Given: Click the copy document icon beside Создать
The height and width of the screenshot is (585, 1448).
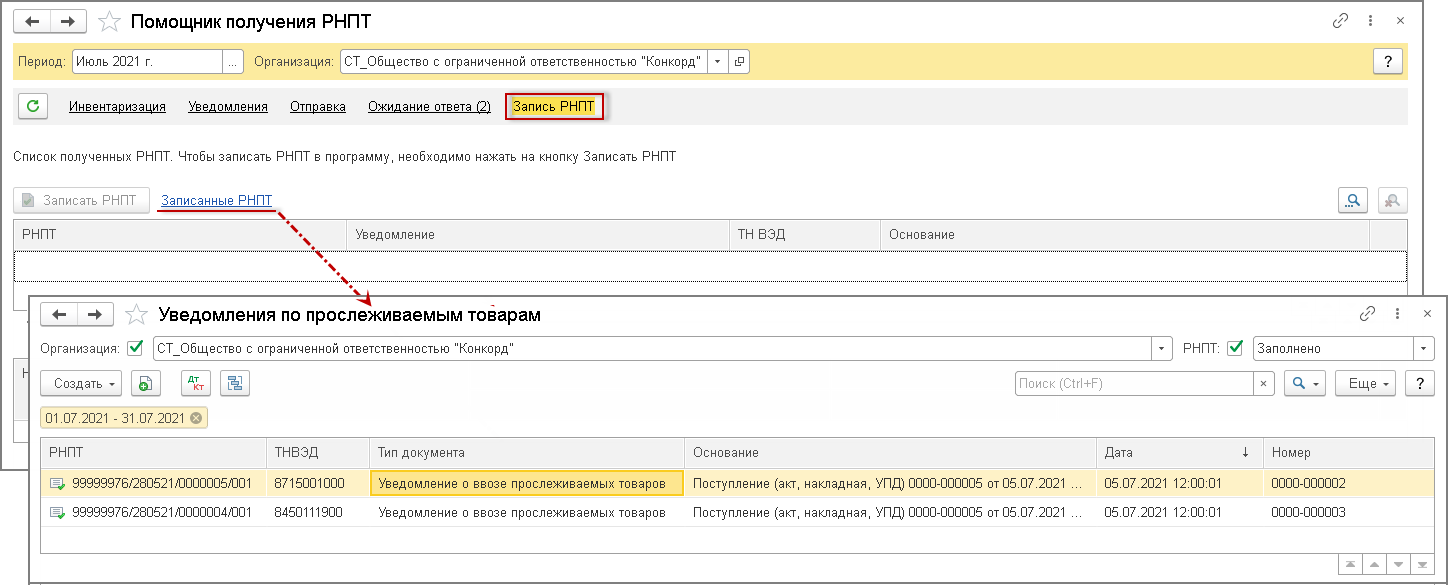Looking at the screenshot, I should [146, 383].
